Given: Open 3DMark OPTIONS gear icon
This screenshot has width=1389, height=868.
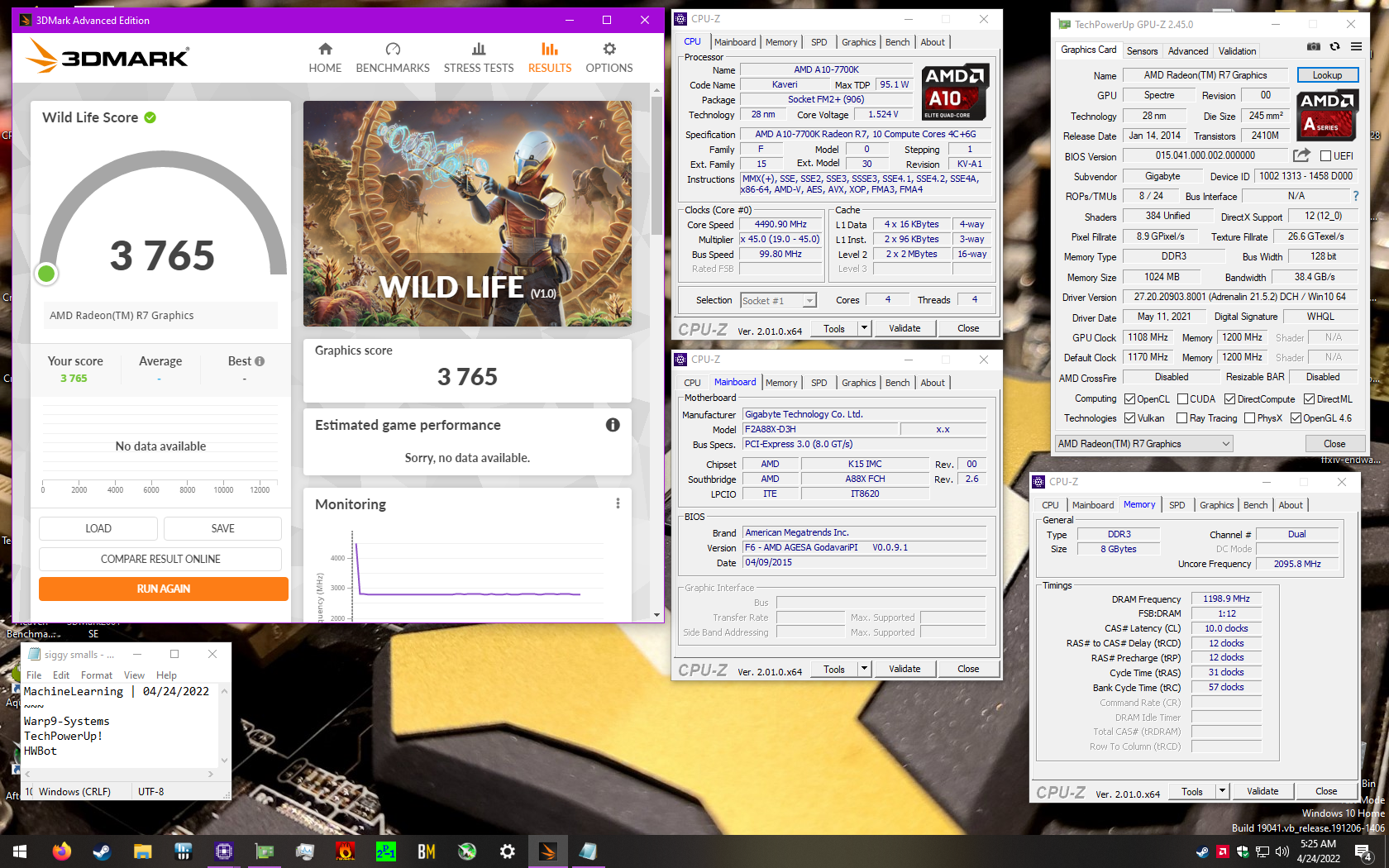Looking at the screenshot, I should coord(609,49).
